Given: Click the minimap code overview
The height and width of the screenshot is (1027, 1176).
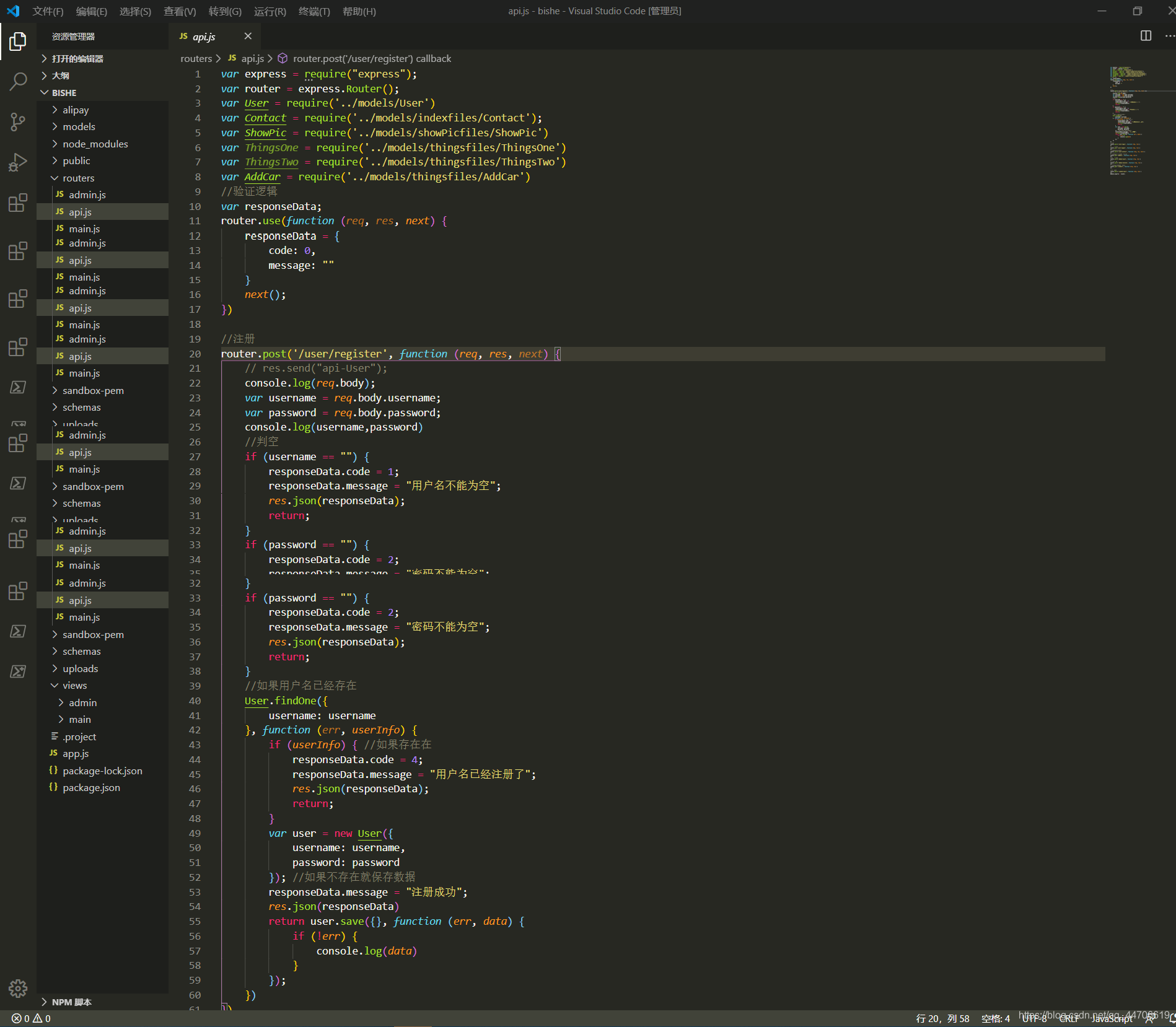Looking at the screenshot, I should 1139,121.
